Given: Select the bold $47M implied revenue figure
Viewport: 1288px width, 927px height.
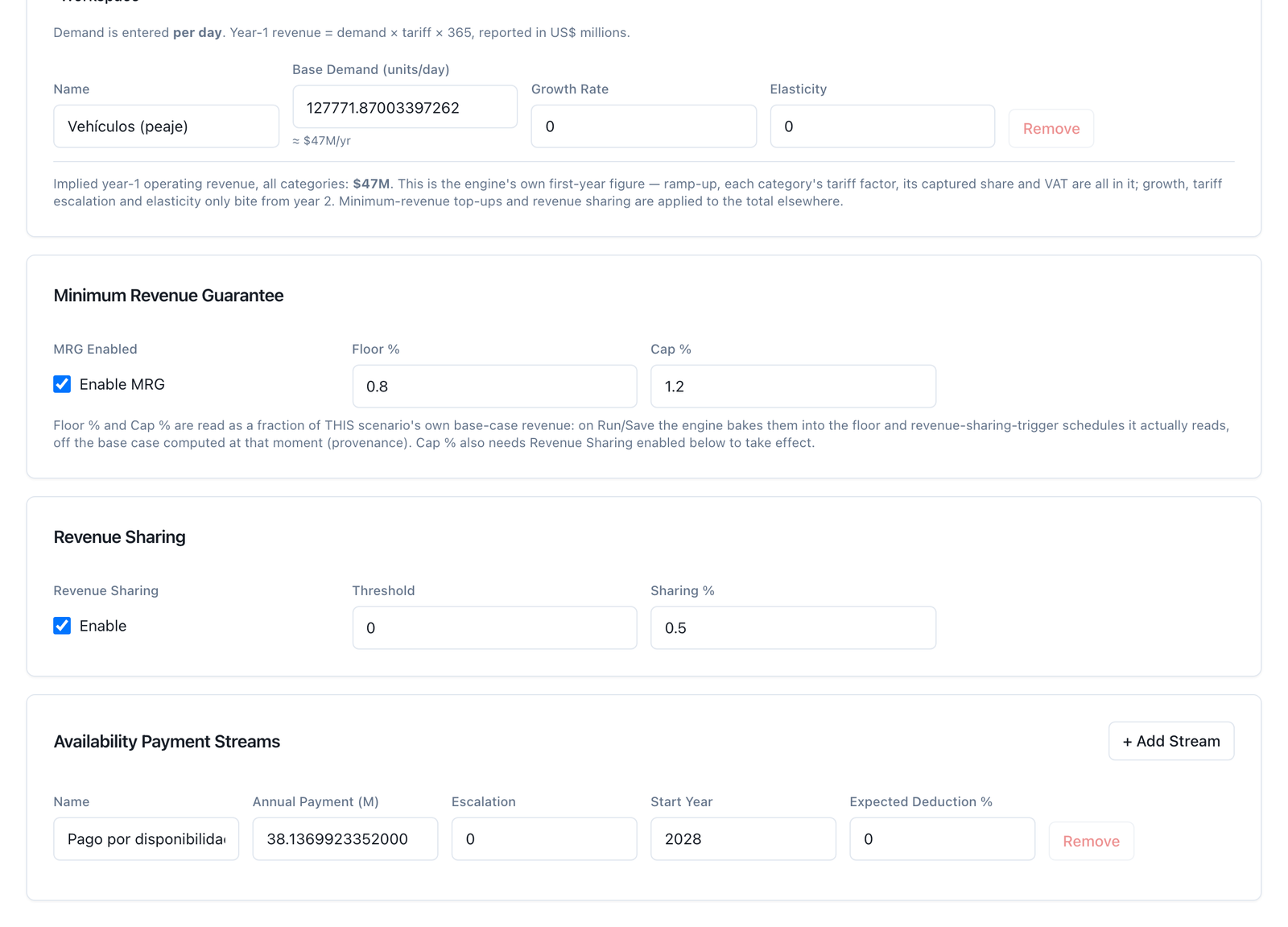Looking at the screenshot, I should click(371, 184).
